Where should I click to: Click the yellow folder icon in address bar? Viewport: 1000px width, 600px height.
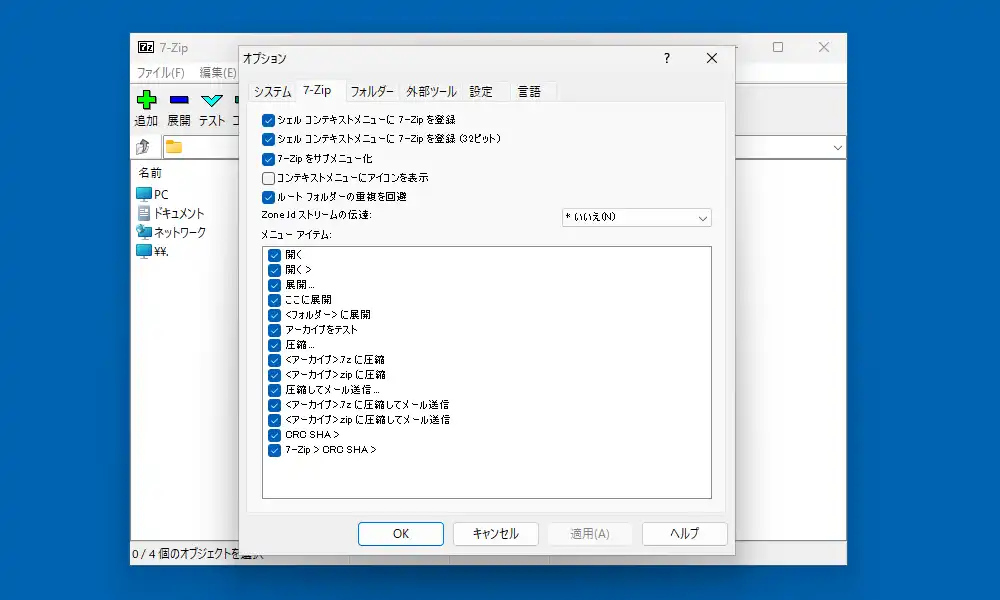[x=174, y=147]
